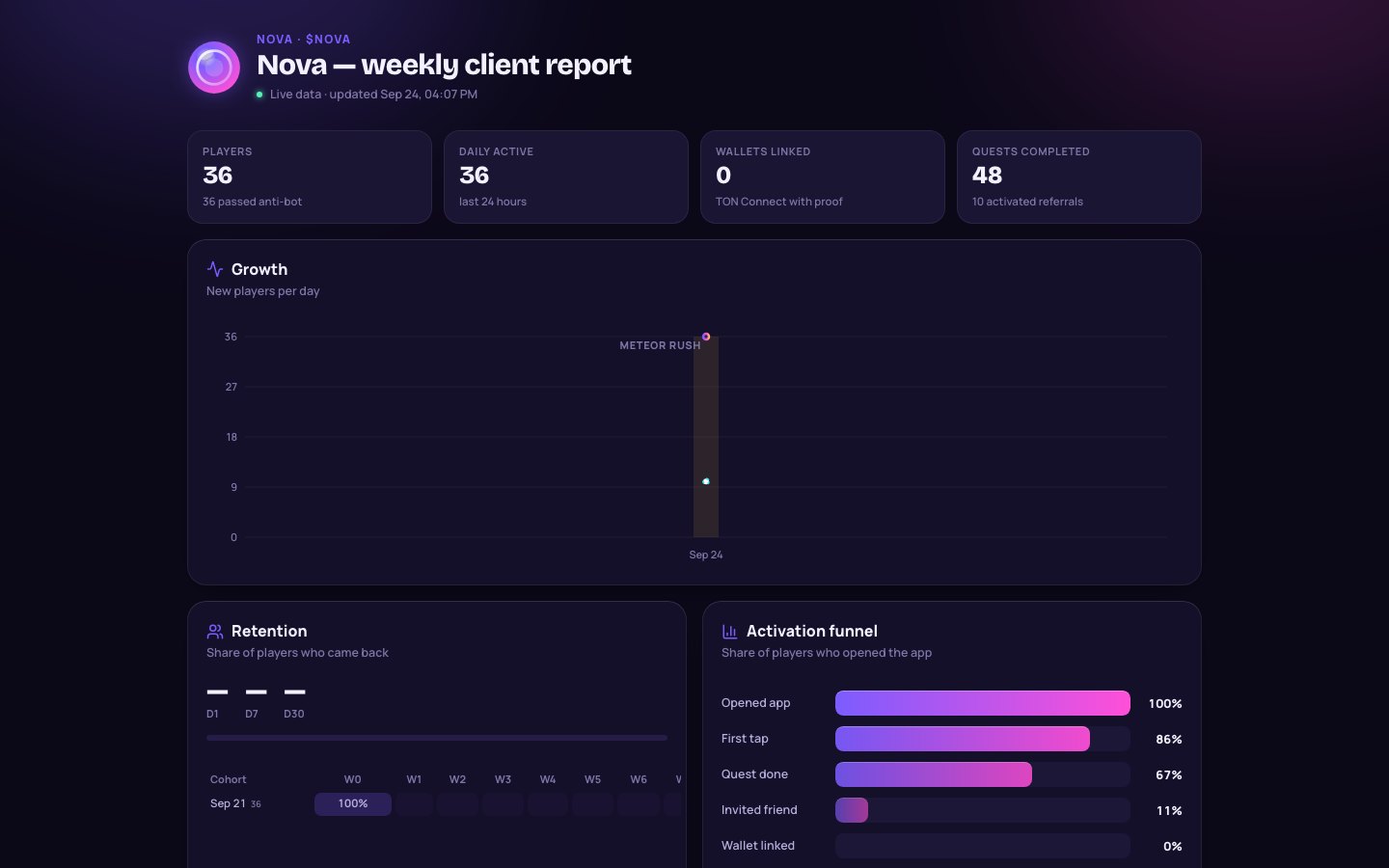This screenshot has width=1389, height=868.
Task: Click the 100% Opened app value
Action: [1165, 704]
